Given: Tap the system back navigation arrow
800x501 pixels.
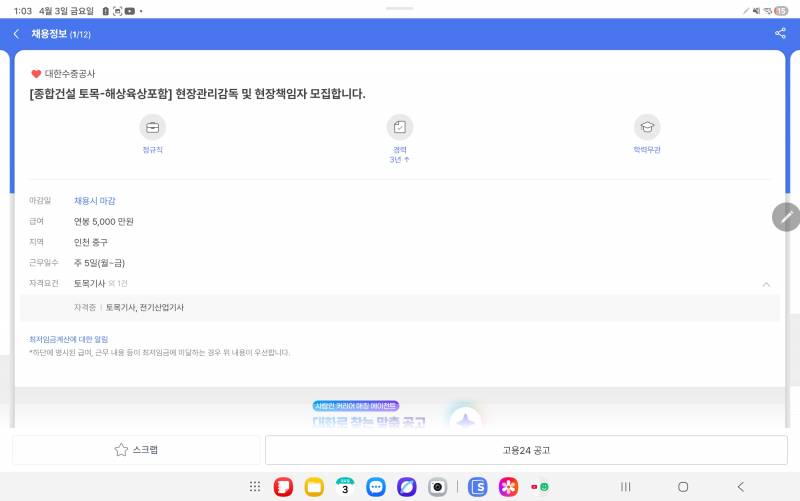Looking at the screenshot, I should 740,487.
